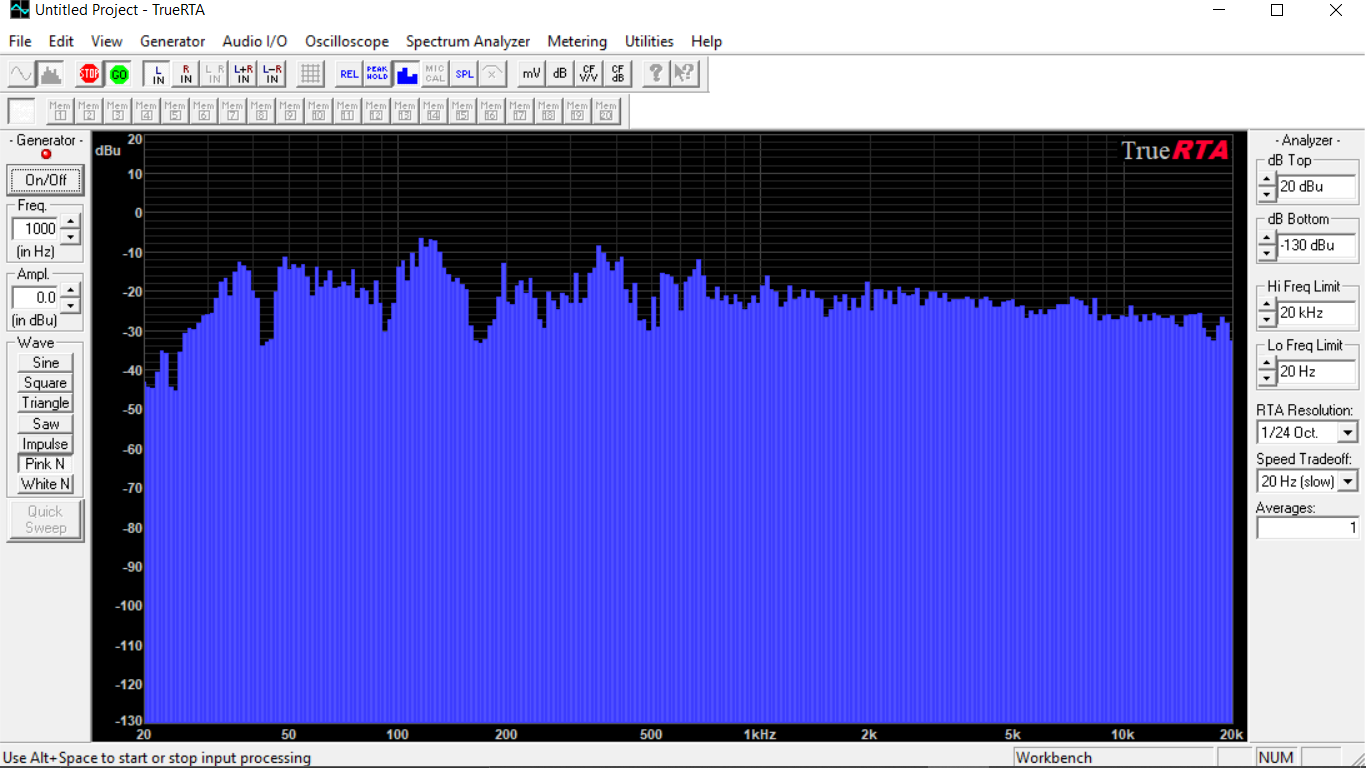Select the R IN input icon
This screenshot has width=1366, height=768.
pyautogui.click(x=186, y=74)
